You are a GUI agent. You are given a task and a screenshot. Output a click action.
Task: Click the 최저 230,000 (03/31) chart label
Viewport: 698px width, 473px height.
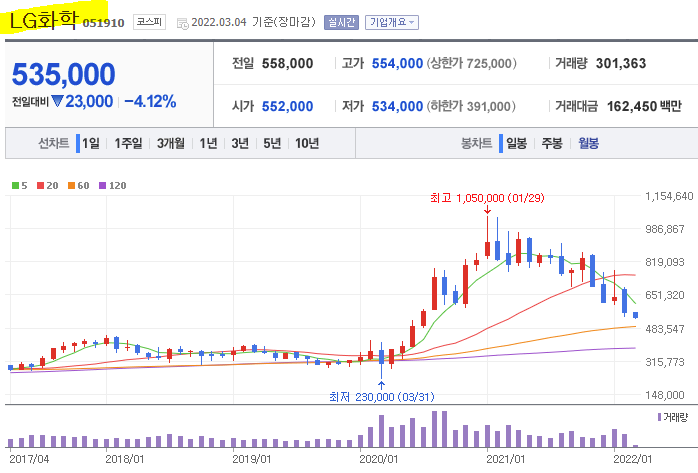coord(382,396)
